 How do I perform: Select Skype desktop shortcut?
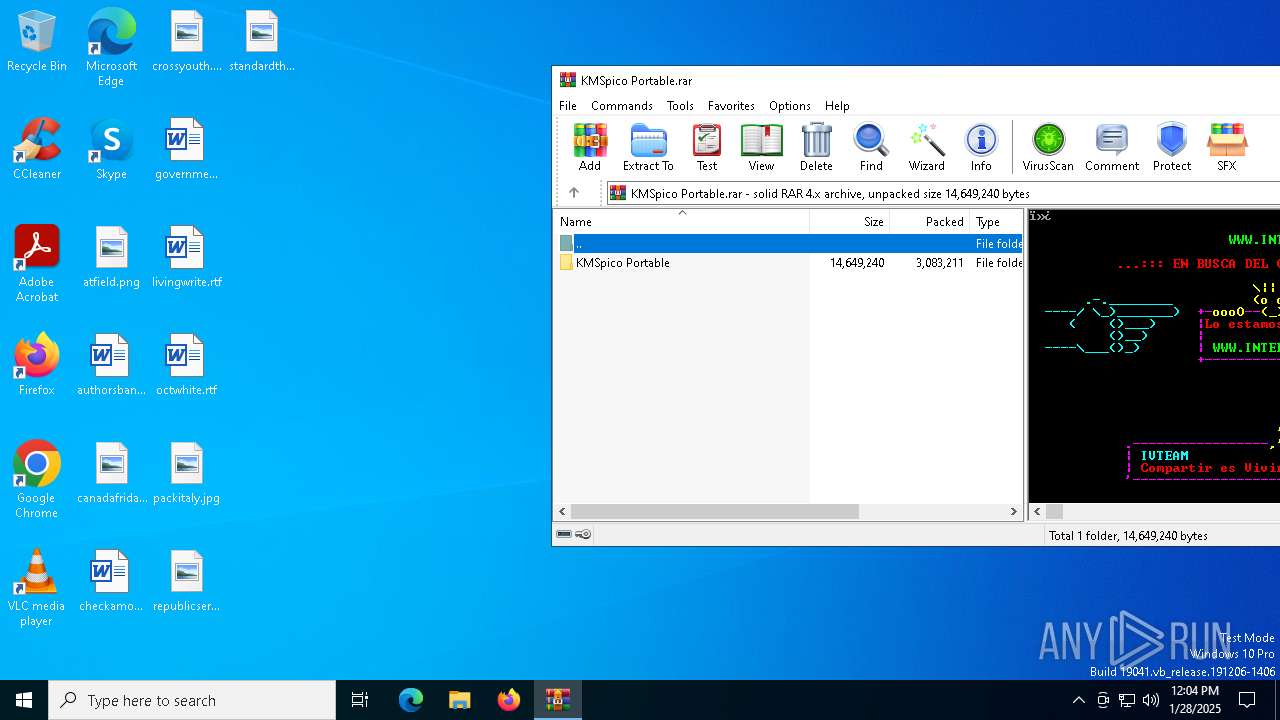point(111,149)
